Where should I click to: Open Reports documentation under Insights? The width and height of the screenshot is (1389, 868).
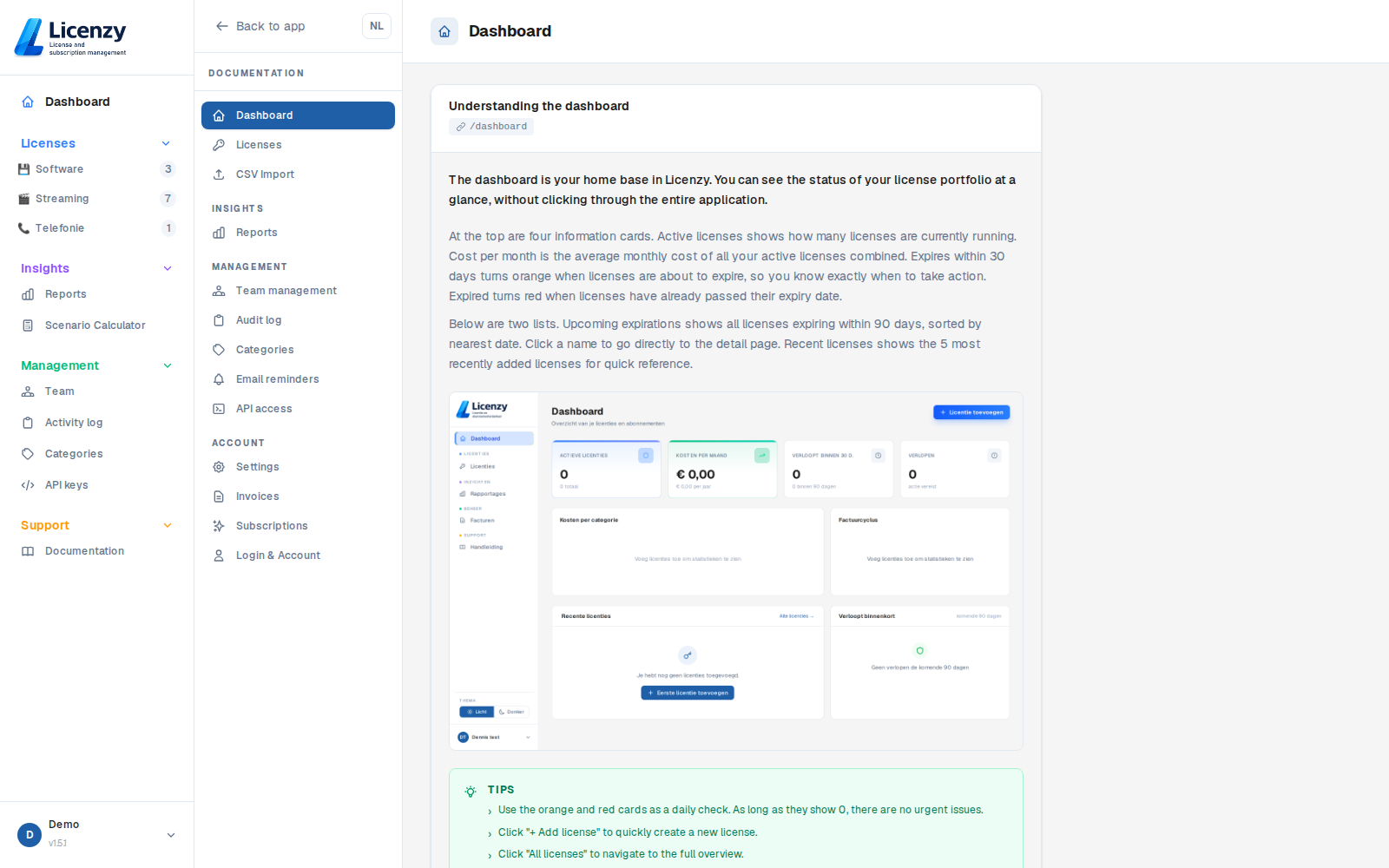tap(298, 233)
